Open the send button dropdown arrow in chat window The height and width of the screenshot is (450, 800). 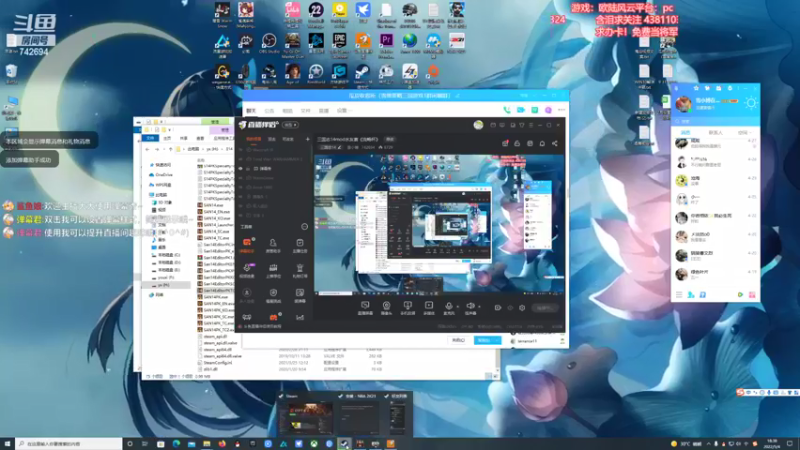(x=497, y=340)
